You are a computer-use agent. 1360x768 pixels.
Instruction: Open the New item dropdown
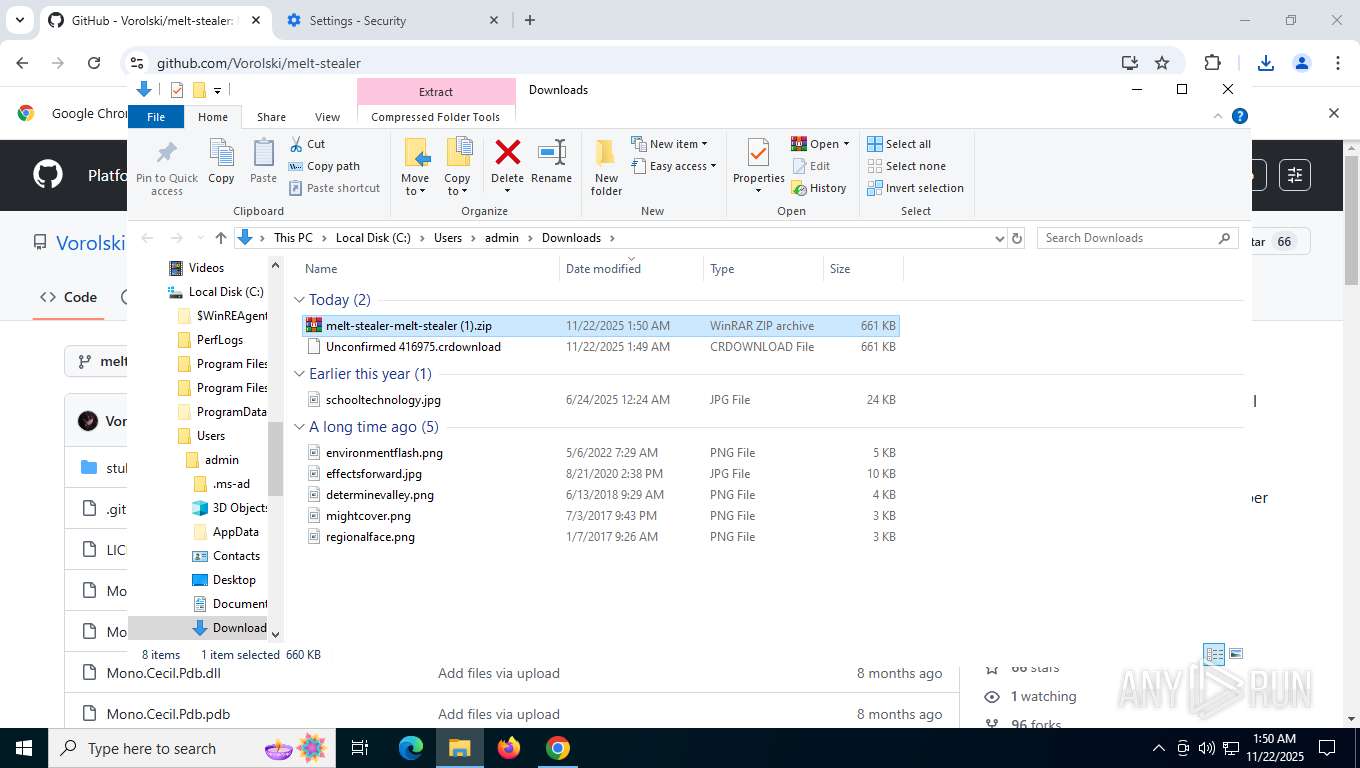[x=669, y=144]
